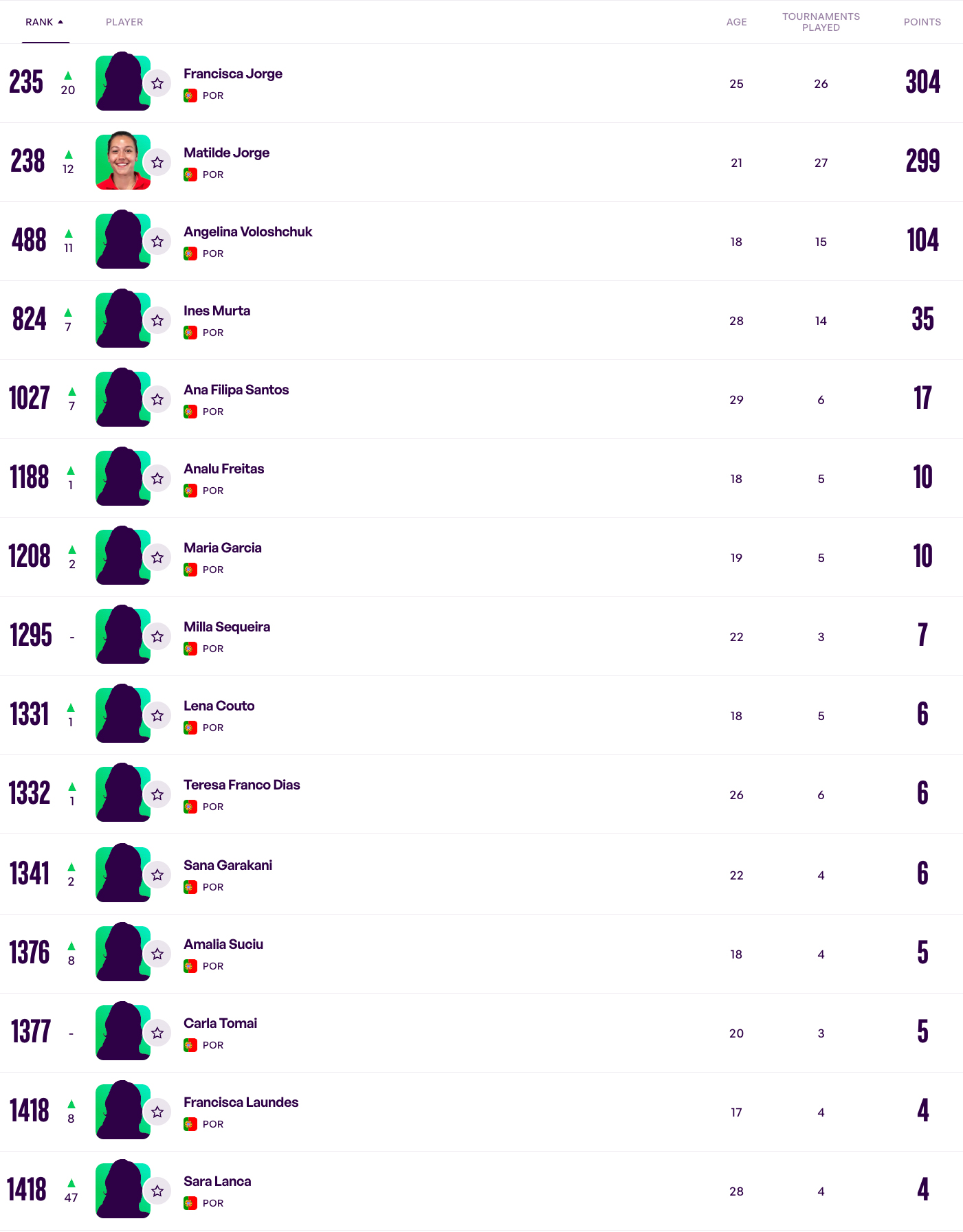963x1232 pixels.
Task: Click the Portugal flag under Carla Tomai
Action: 190,1045
